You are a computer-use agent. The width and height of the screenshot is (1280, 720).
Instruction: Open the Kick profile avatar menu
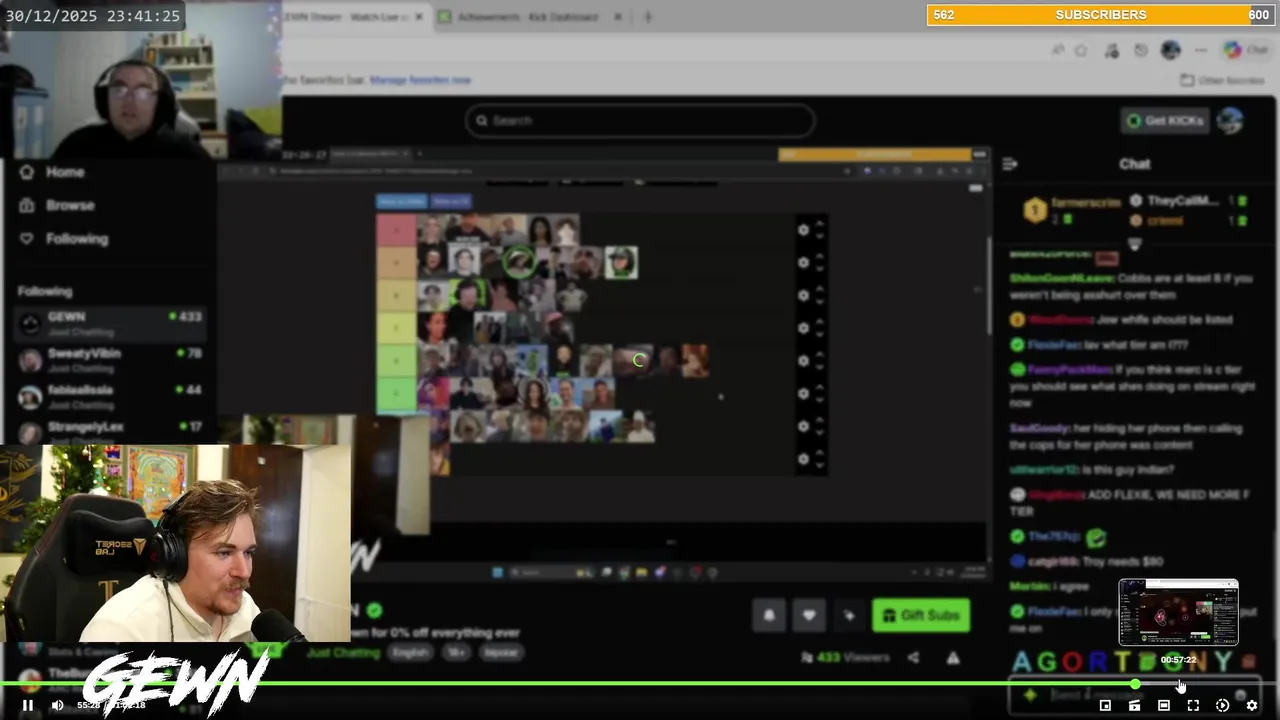[1230, 120]
